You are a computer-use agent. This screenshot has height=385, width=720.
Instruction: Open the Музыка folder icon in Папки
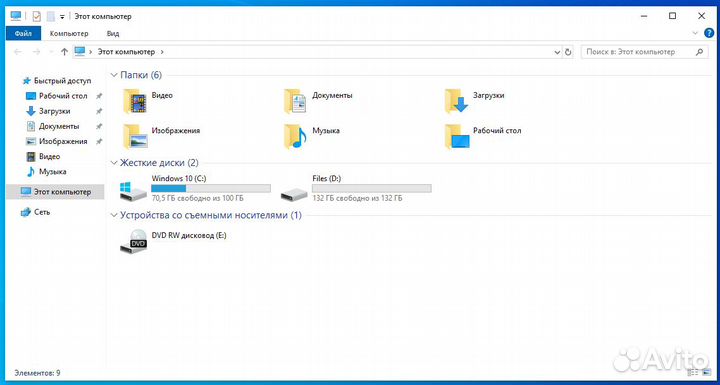295,136
